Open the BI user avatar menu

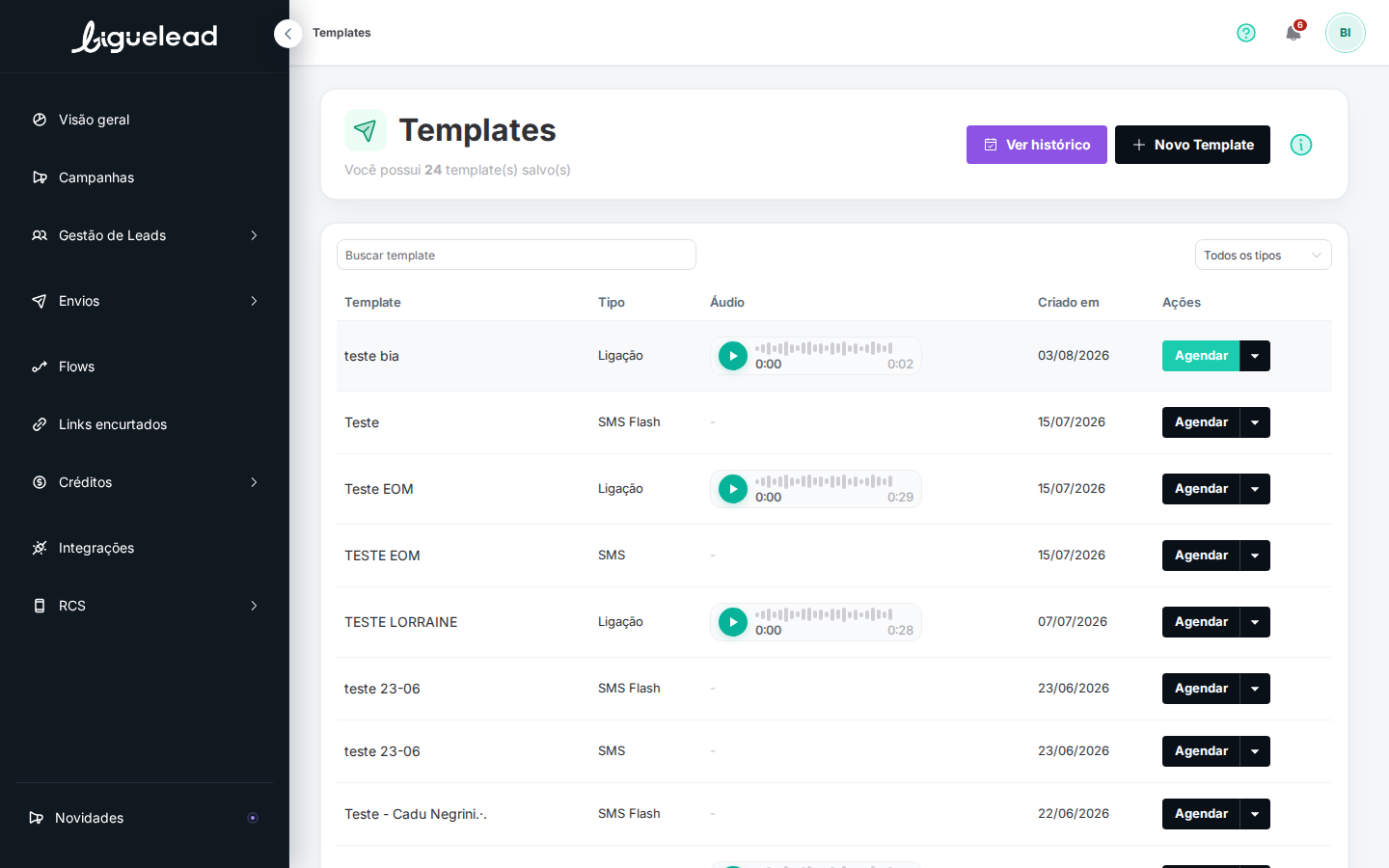point(1345,33)
